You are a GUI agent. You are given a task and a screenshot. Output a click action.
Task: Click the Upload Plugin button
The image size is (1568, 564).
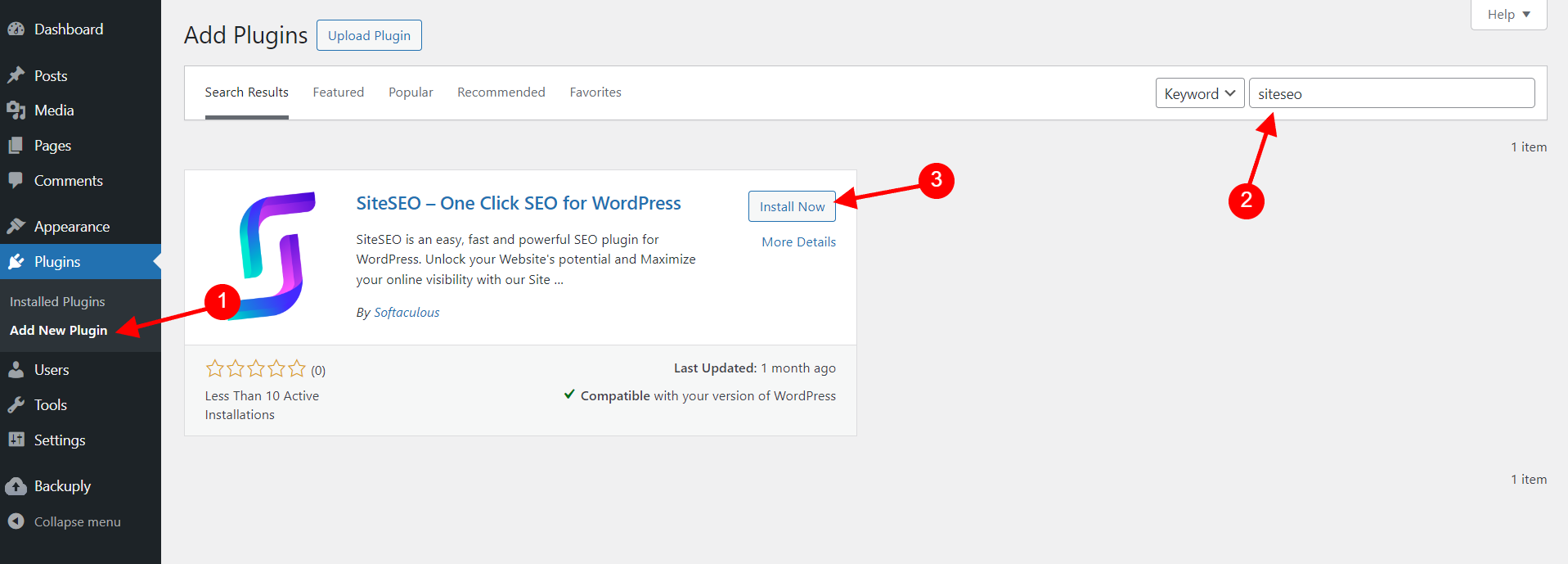369,35
